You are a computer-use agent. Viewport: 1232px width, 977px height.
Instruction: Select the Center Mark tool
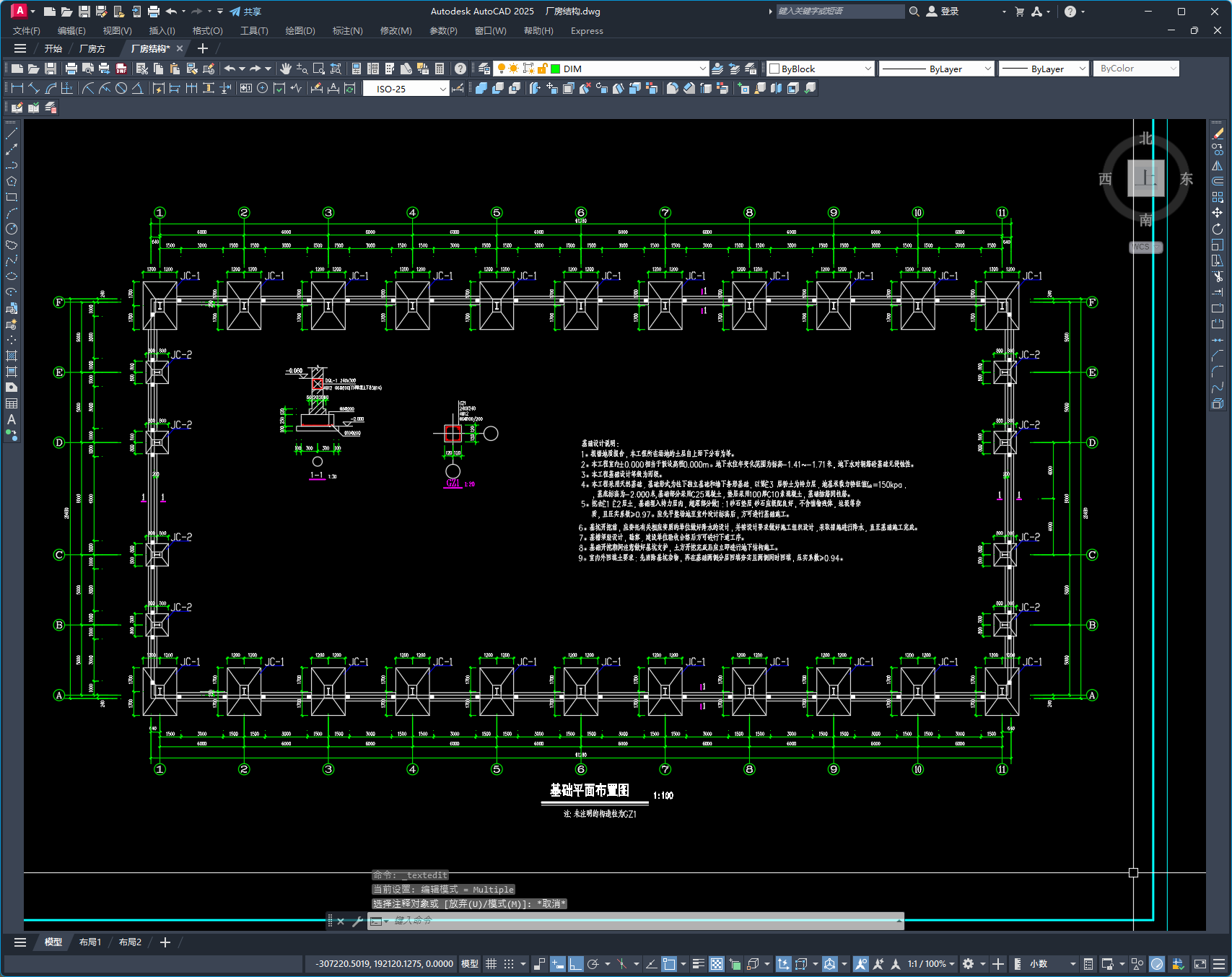tap(263, 88)
